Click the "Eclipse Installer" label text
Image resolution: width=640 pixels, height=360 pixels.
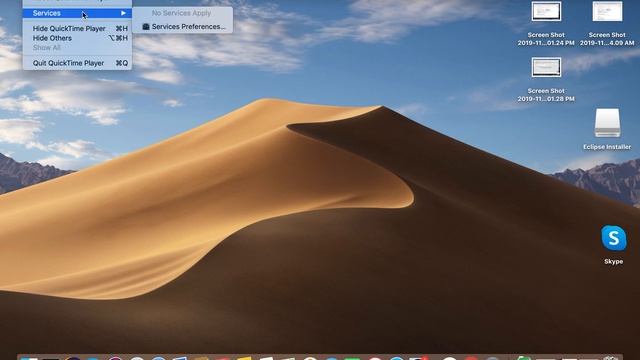coord(607,147)
